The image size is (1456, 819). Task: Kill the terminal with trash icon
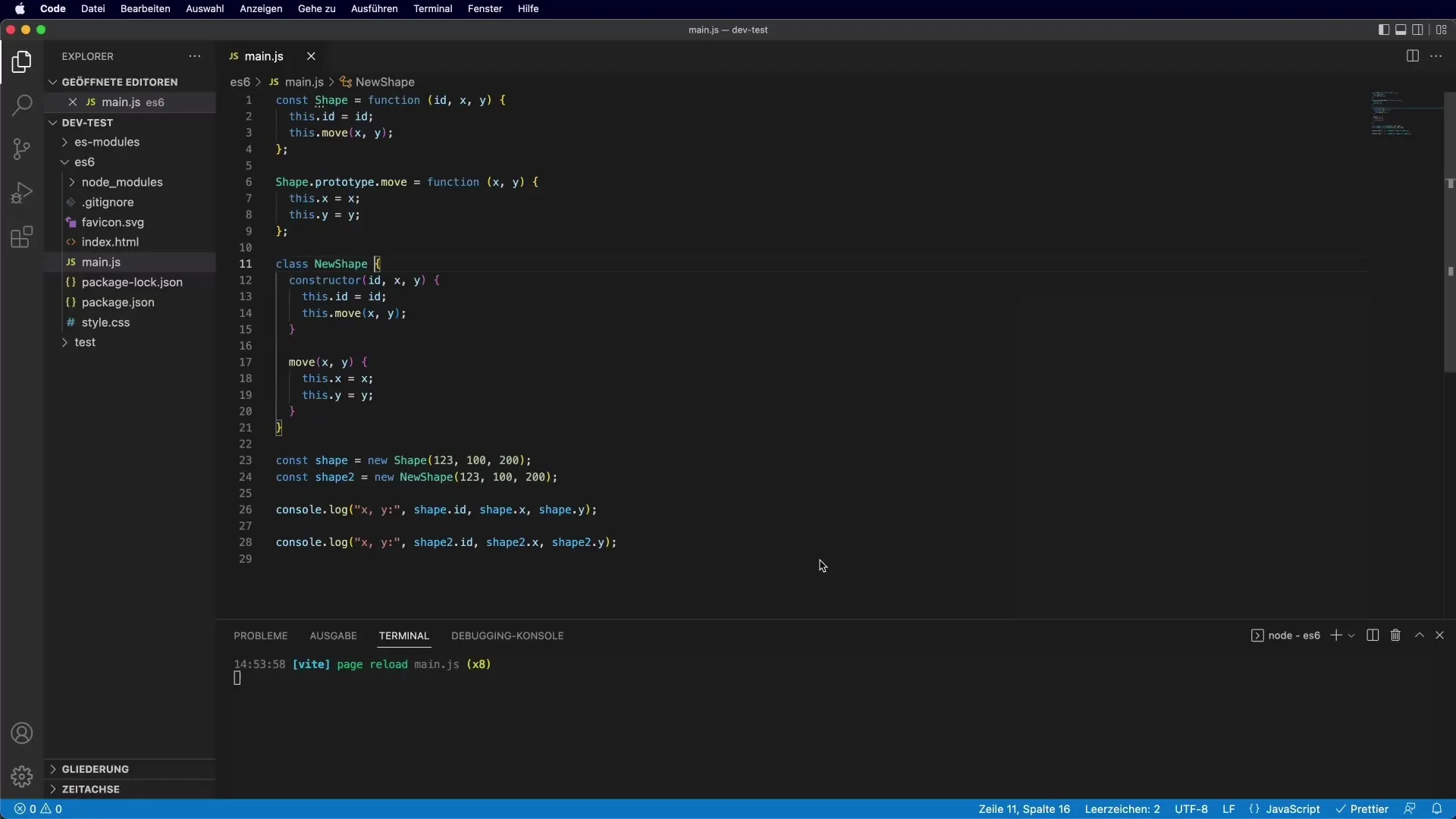(x=1395, y=635)
